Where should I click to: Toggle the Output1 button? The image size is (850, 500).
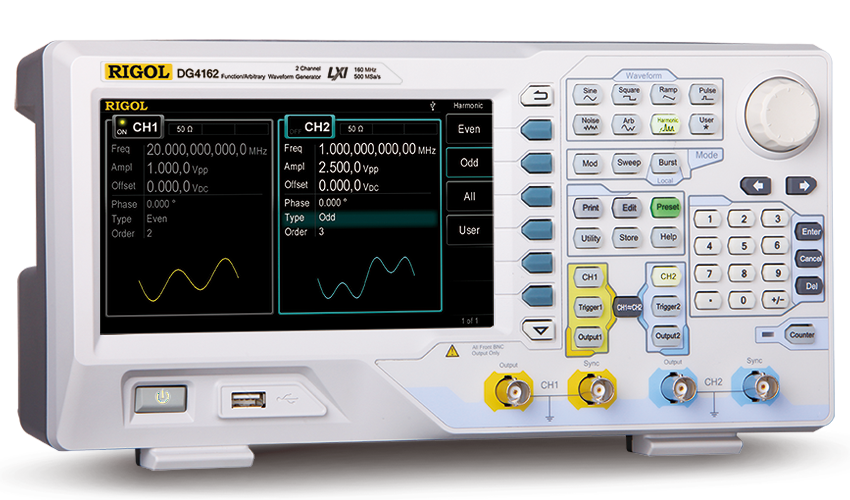(590, 337)
